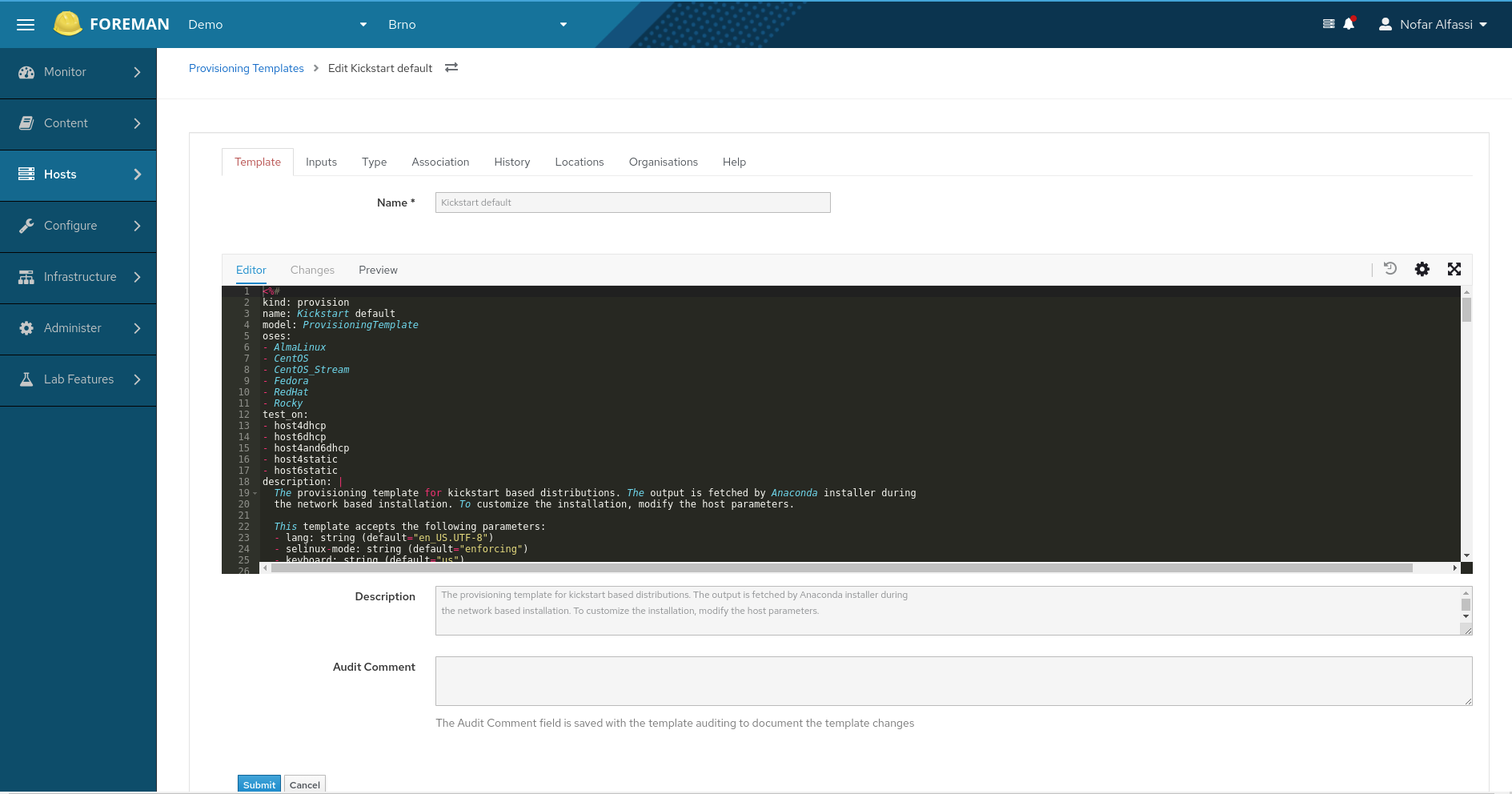The image size is (1512, 794).
Task: Follow the Provisioning Templates breadcrumb link
Action: [246, 68]
